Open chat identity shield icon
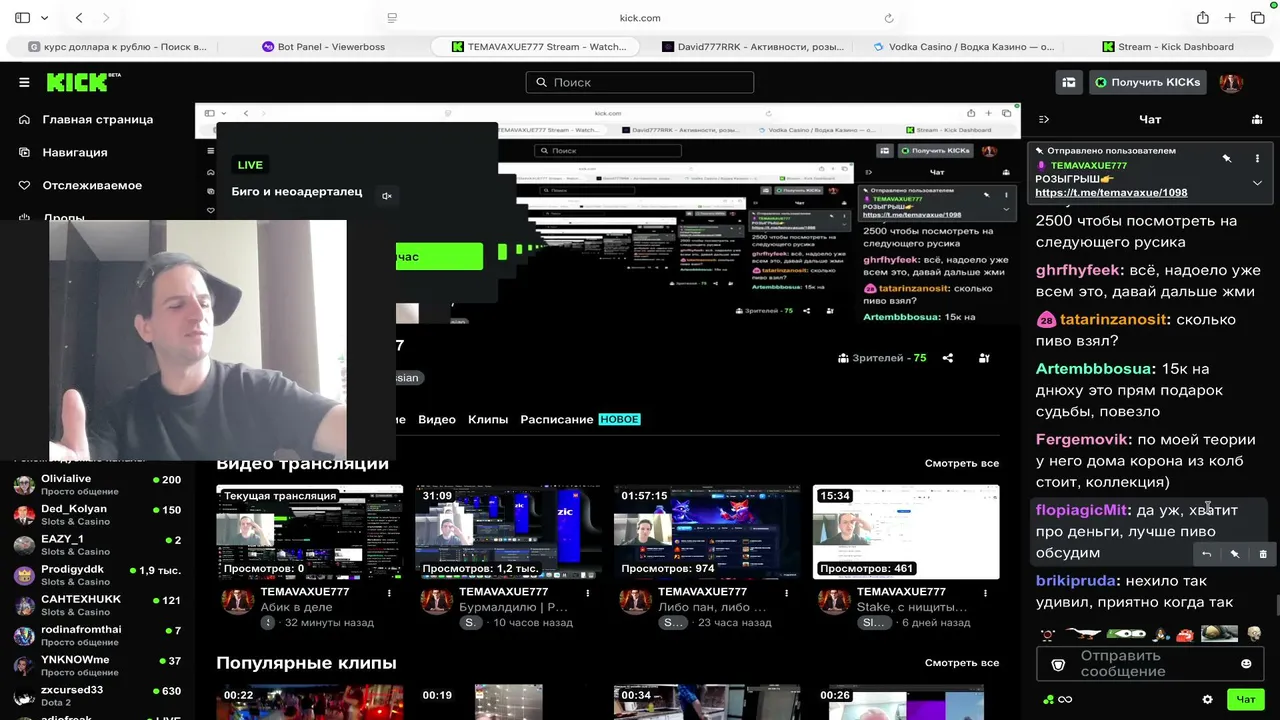This screenshot has width=1280, height=720. click(1058, 664)
